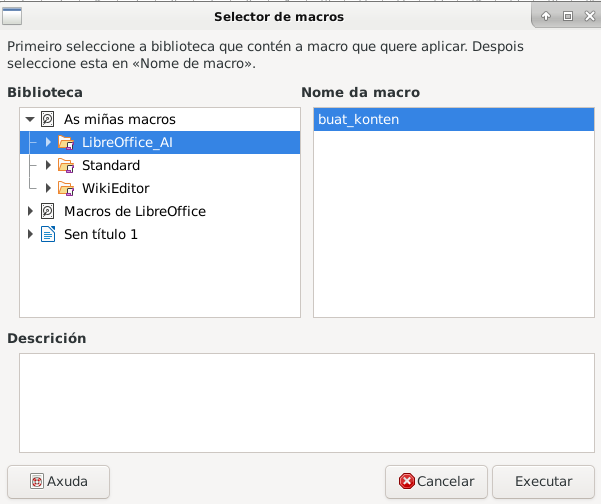This screenshot has width=601, height=504.
Task: Click the Macros de LibreOffice container icon
Action: [x=48, y=211]
